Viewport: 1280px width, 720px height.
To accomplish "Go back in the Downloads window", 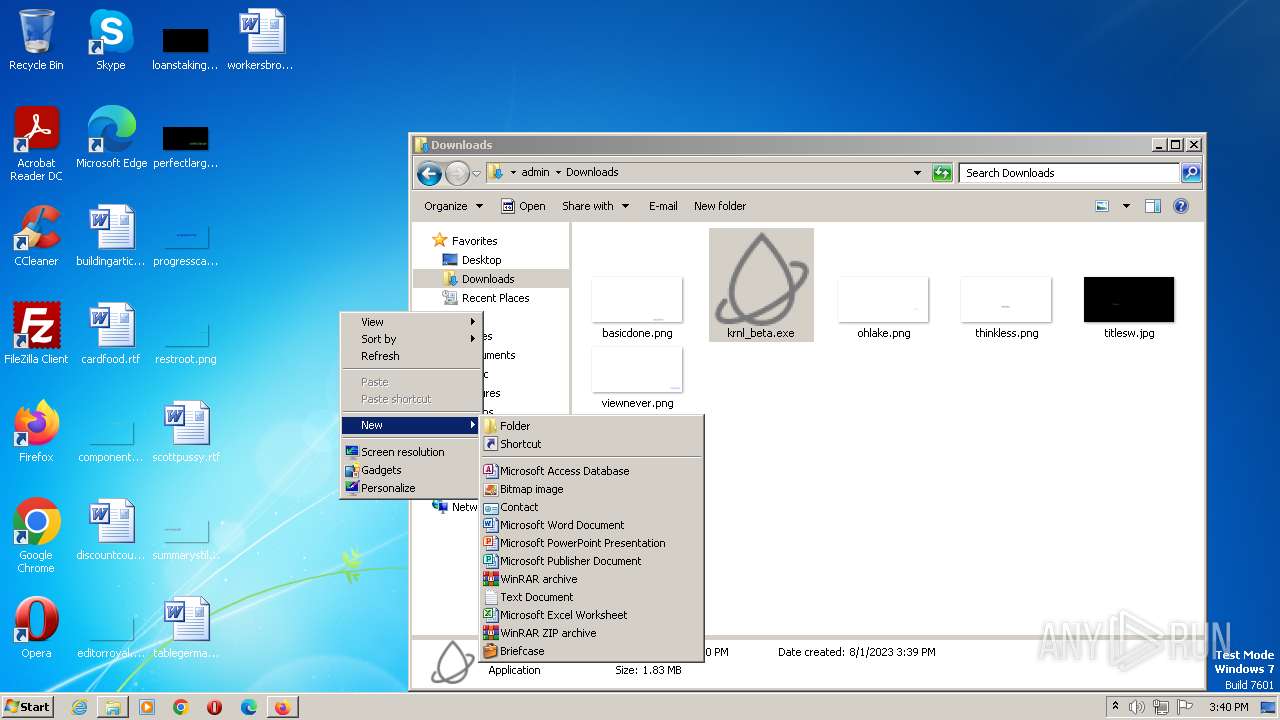I will (429, 173).
